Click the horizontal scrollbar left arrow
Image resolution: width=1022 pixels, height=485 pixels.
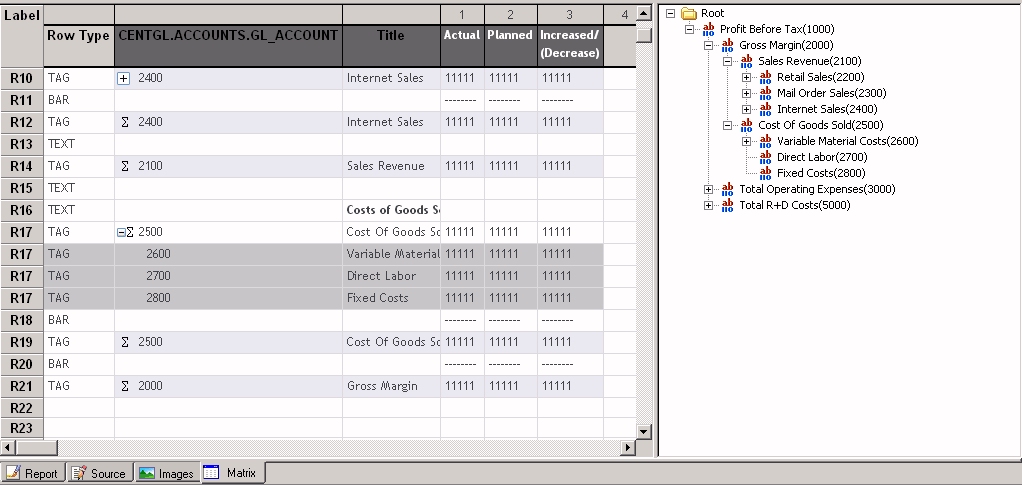pyautogui.click(x=7, y=448)
